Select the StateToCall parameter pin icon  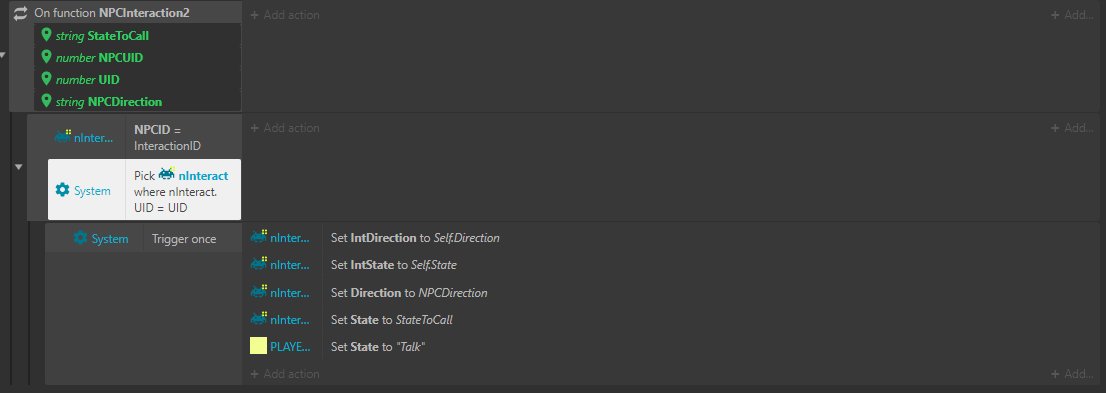(x=47, y=35)
